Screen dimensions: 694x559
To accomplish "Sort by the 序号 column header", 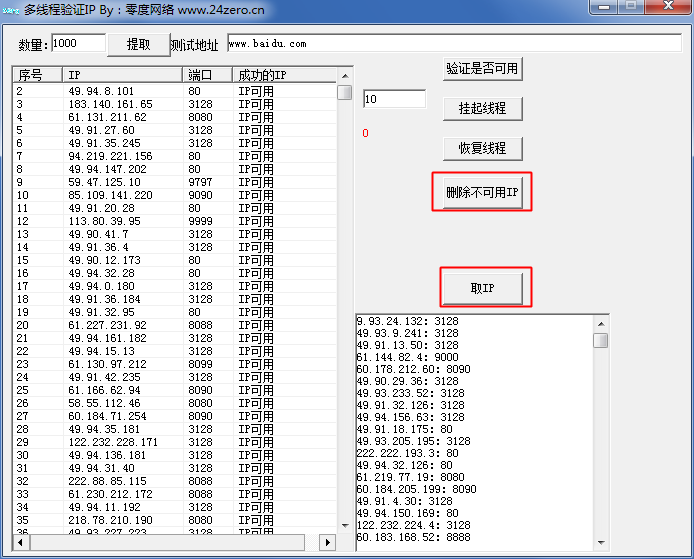I will point(38,75).
